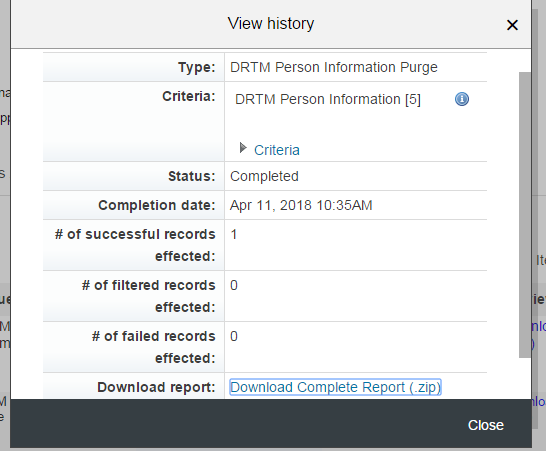Click the Completion date: row label

(x=157, y=205)
